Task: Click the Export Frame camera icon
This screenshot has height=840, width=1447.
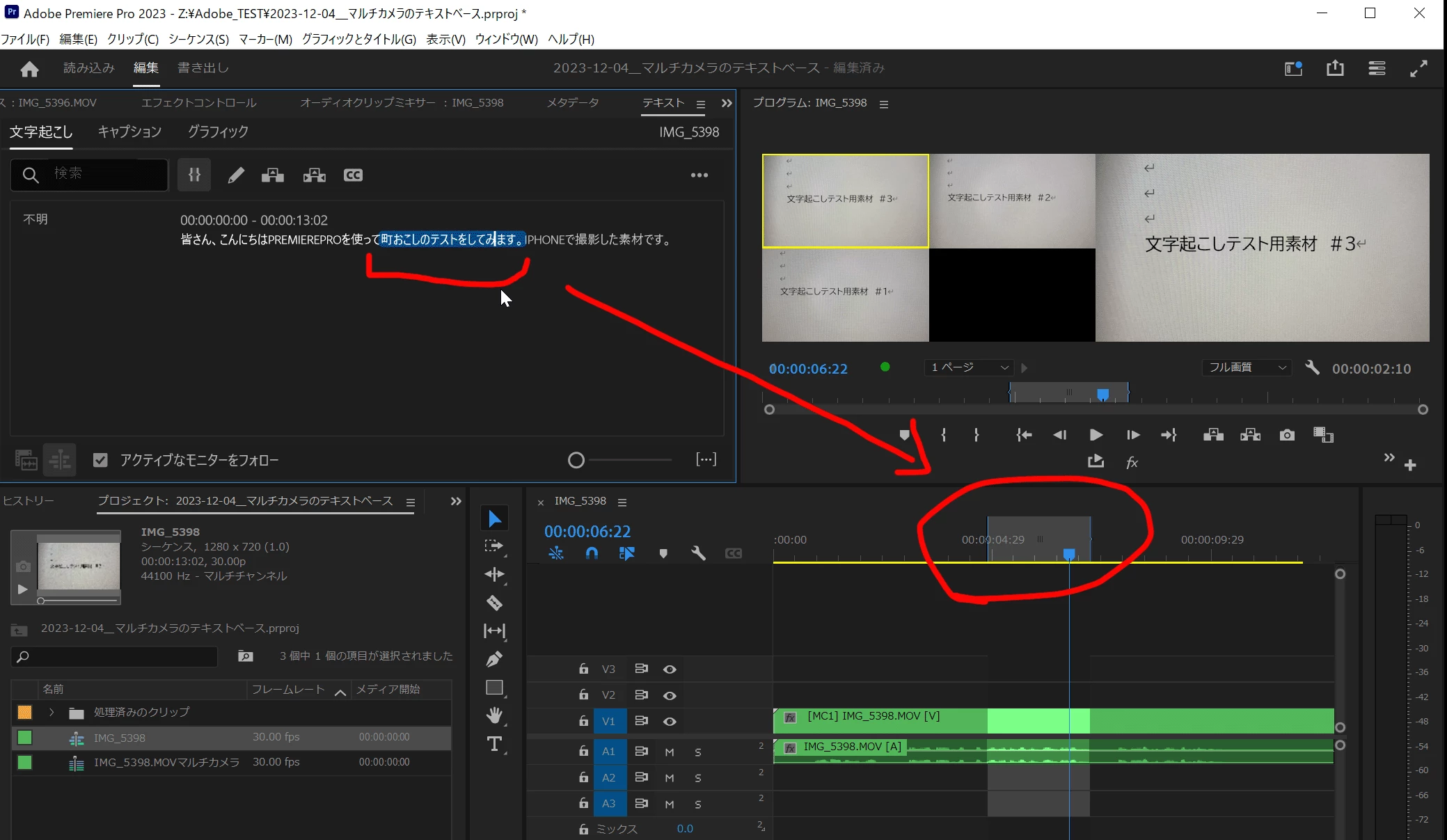Action: (1287, 435)
